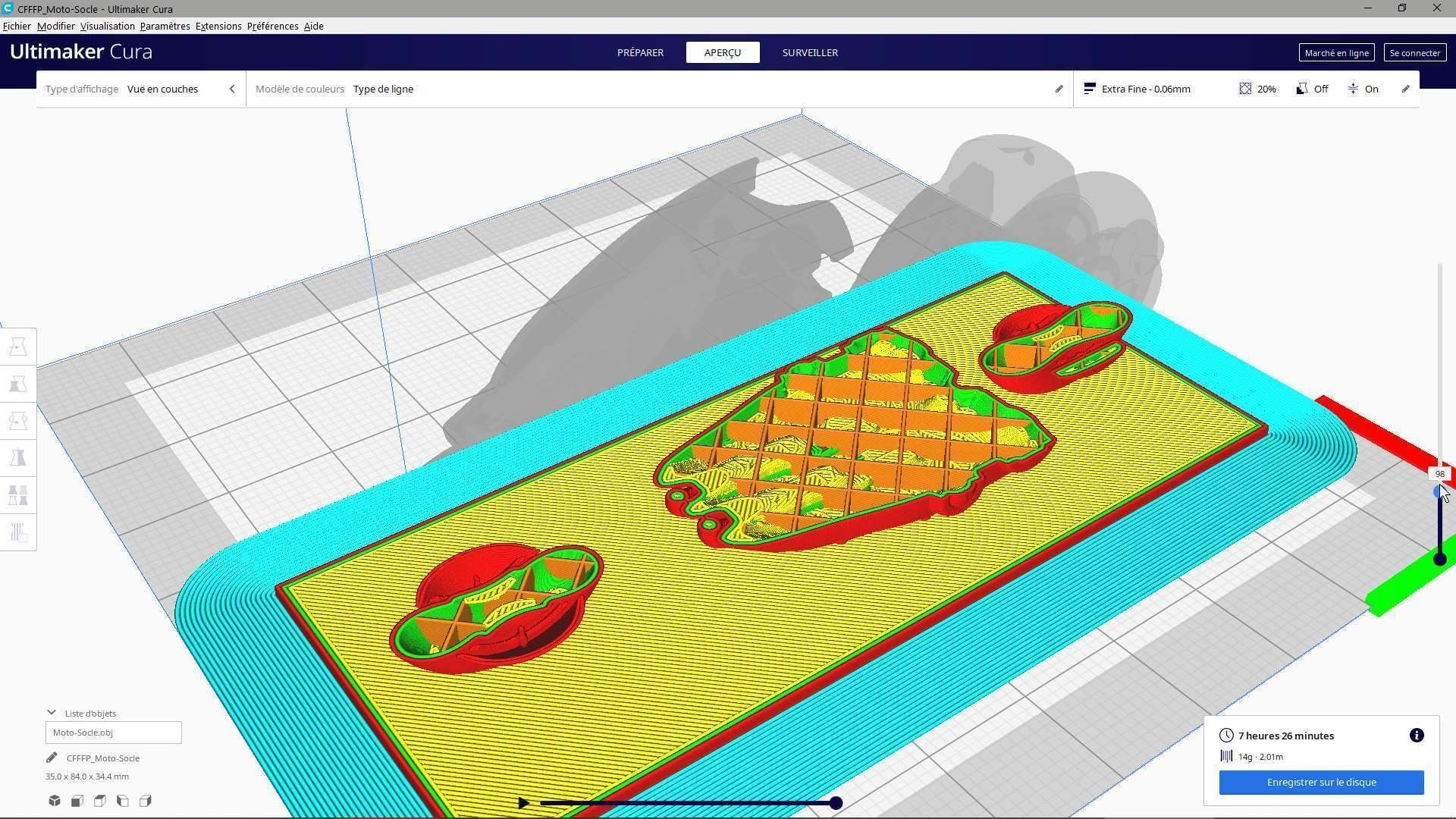Select the Scale tool in left toolbar

point(18,384)
